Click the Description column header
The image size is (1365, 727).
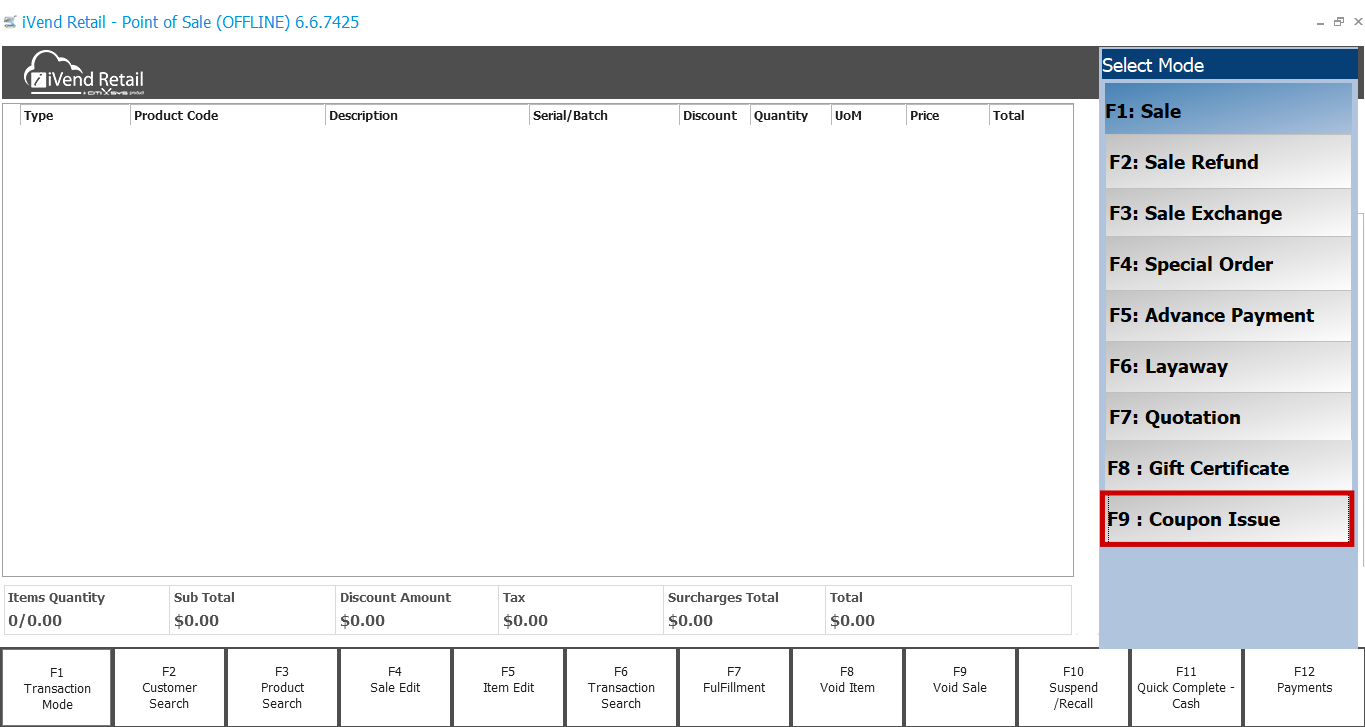pos(427,116)
